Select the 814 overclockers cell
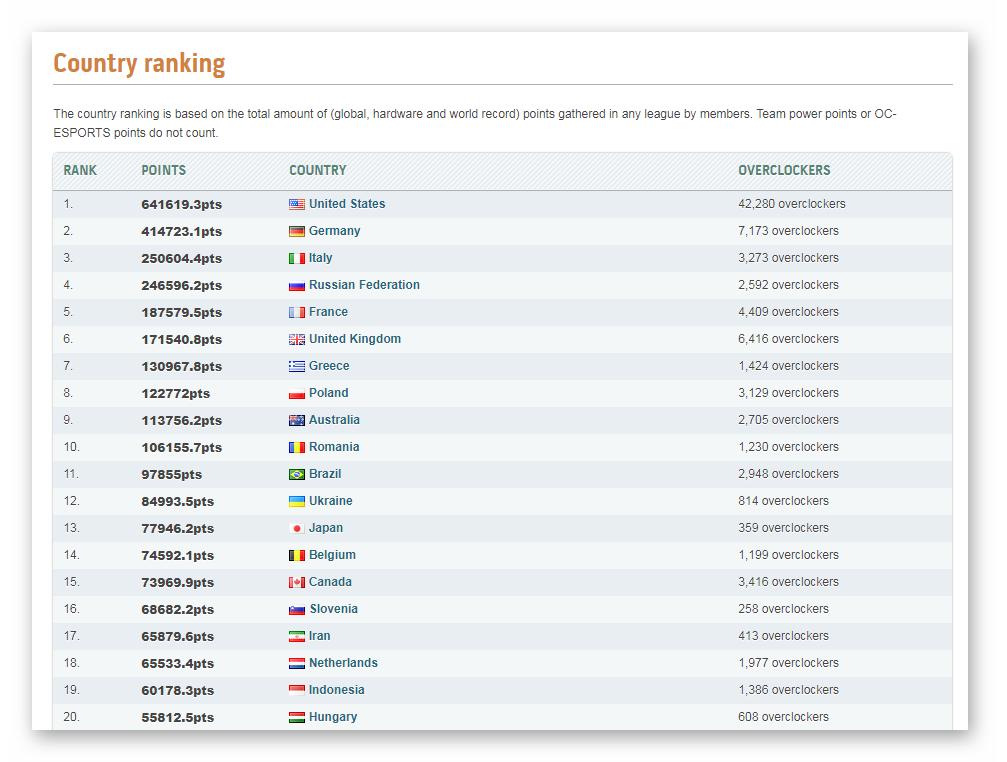 tap(784, 500)
